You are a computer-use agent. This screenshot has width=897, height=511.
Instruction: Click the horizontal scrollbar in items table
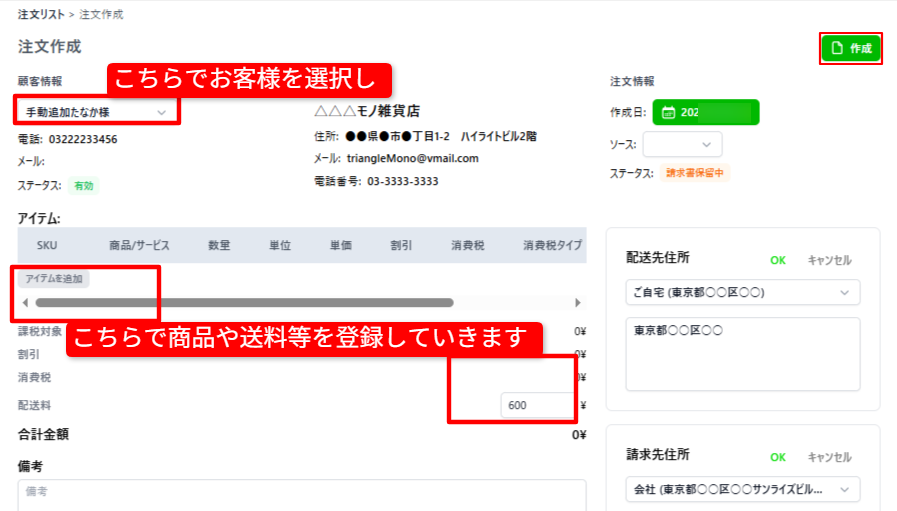[x=244, y=302]
